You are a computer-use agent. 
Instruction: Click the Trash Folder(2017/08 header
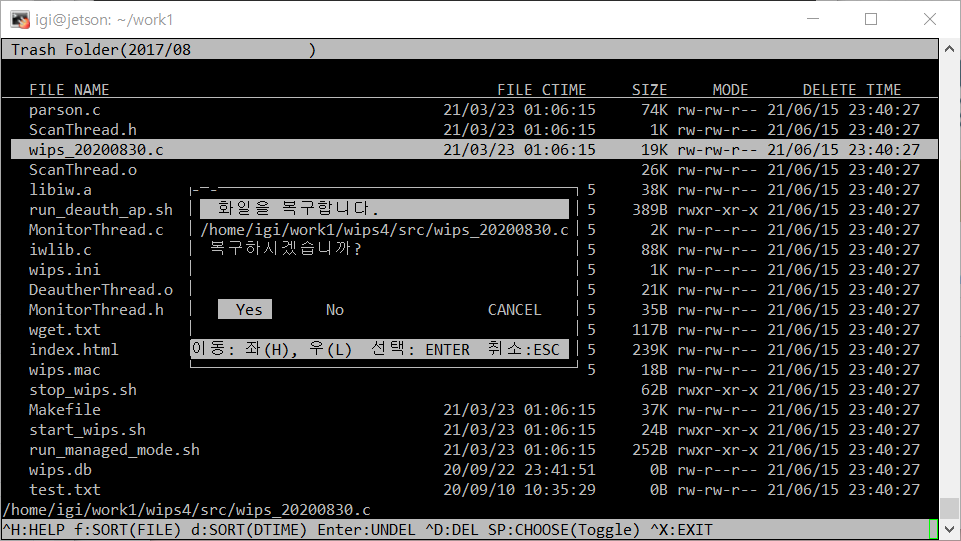click(x=101, y=50)
